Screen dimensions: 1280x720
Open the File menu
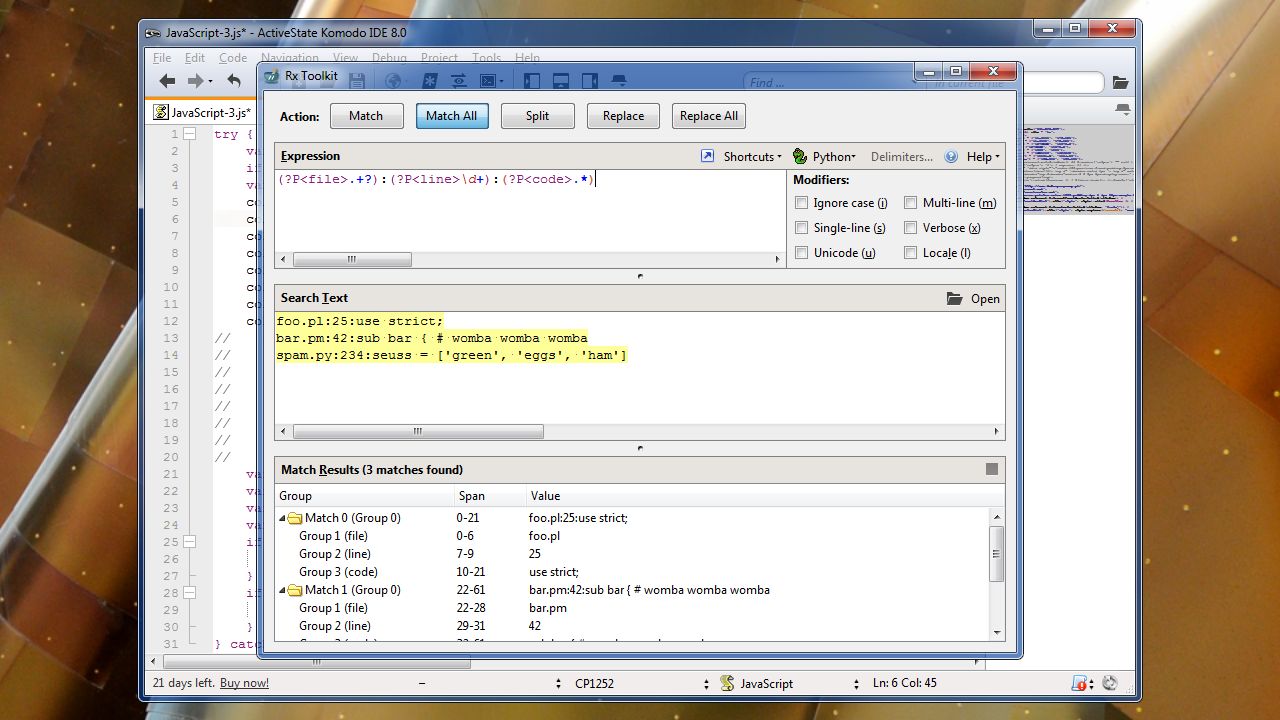(x=162, y=58)
